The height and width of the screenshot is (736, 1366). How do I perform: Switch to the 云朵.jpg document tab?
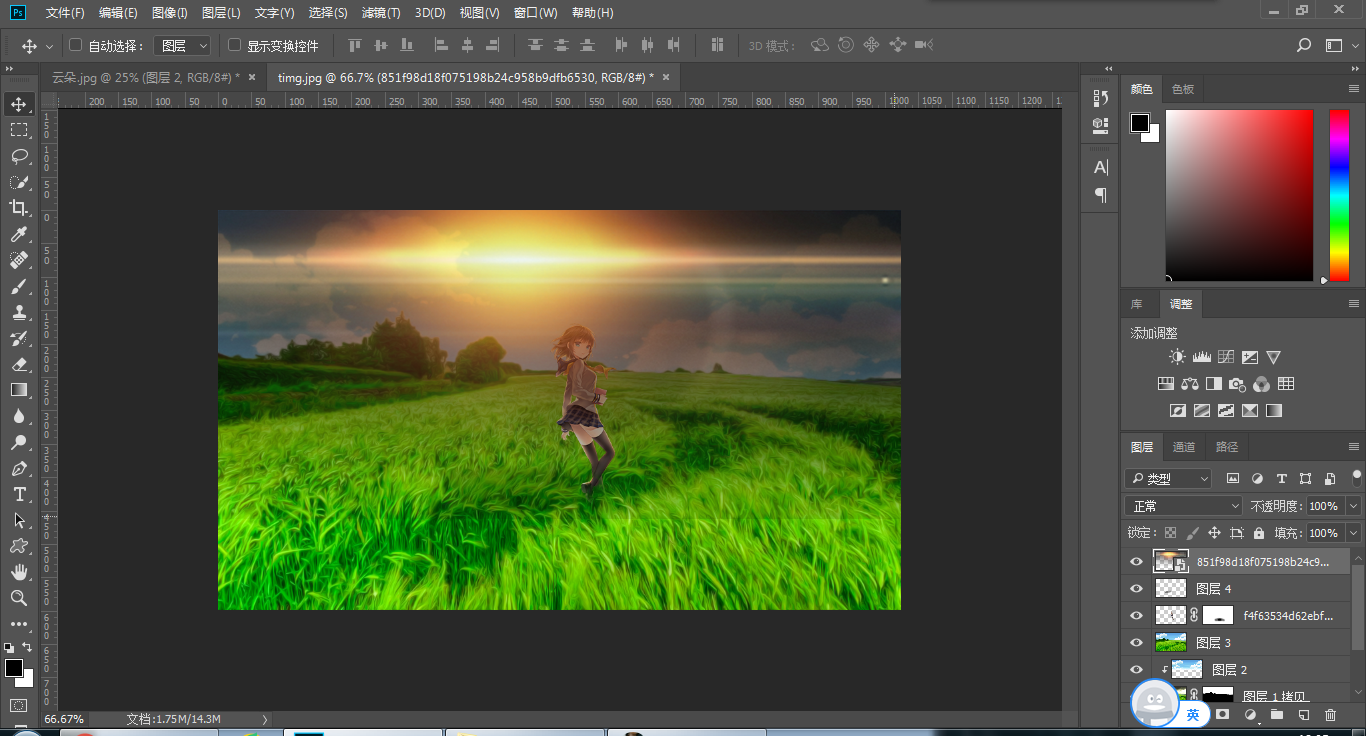point(146,77)
